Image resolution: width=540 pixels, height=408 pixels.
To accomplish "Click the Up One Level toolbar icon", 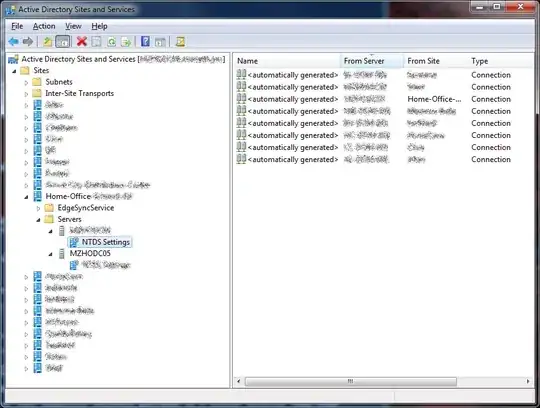I will (x=48, y=42).
